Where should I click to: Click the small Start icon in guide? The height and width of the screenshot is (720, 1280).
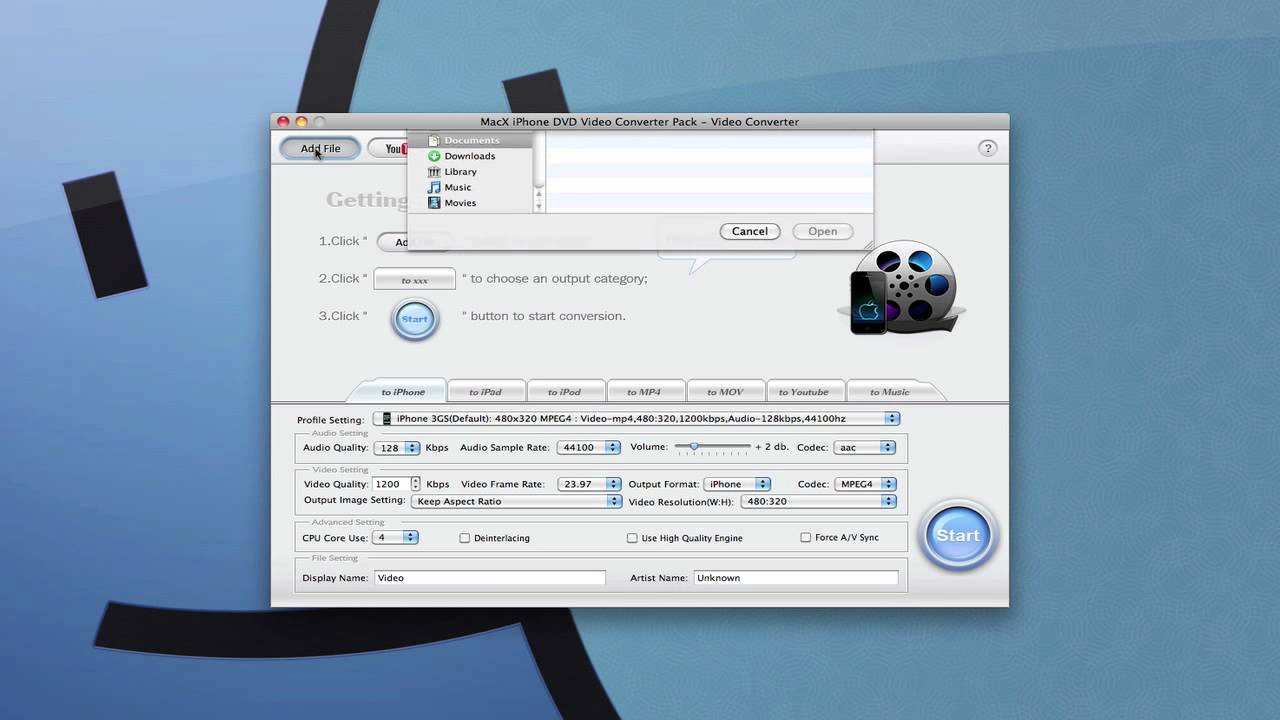tap(414, 319)
